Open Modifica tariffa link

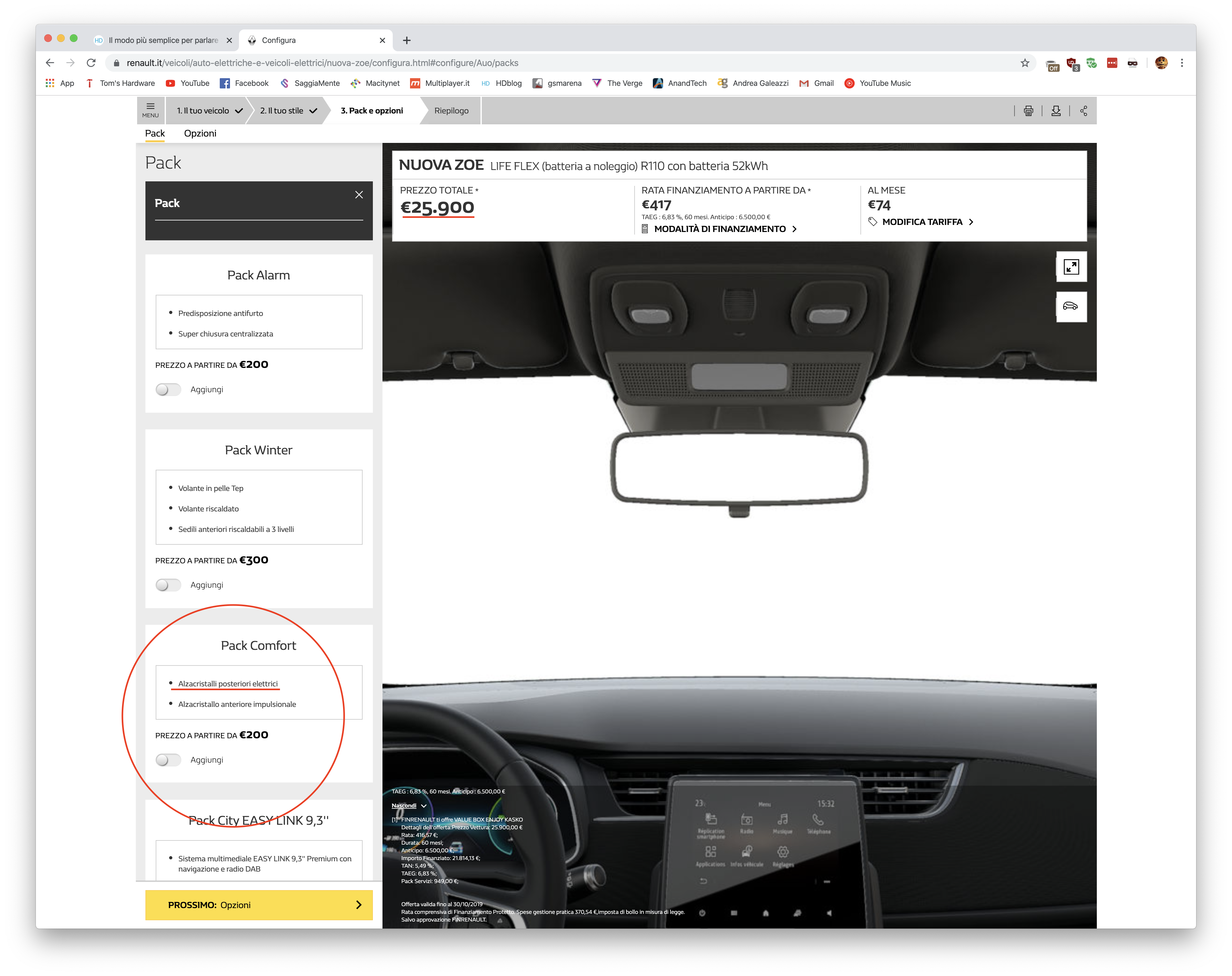click(x=921, y=222)
